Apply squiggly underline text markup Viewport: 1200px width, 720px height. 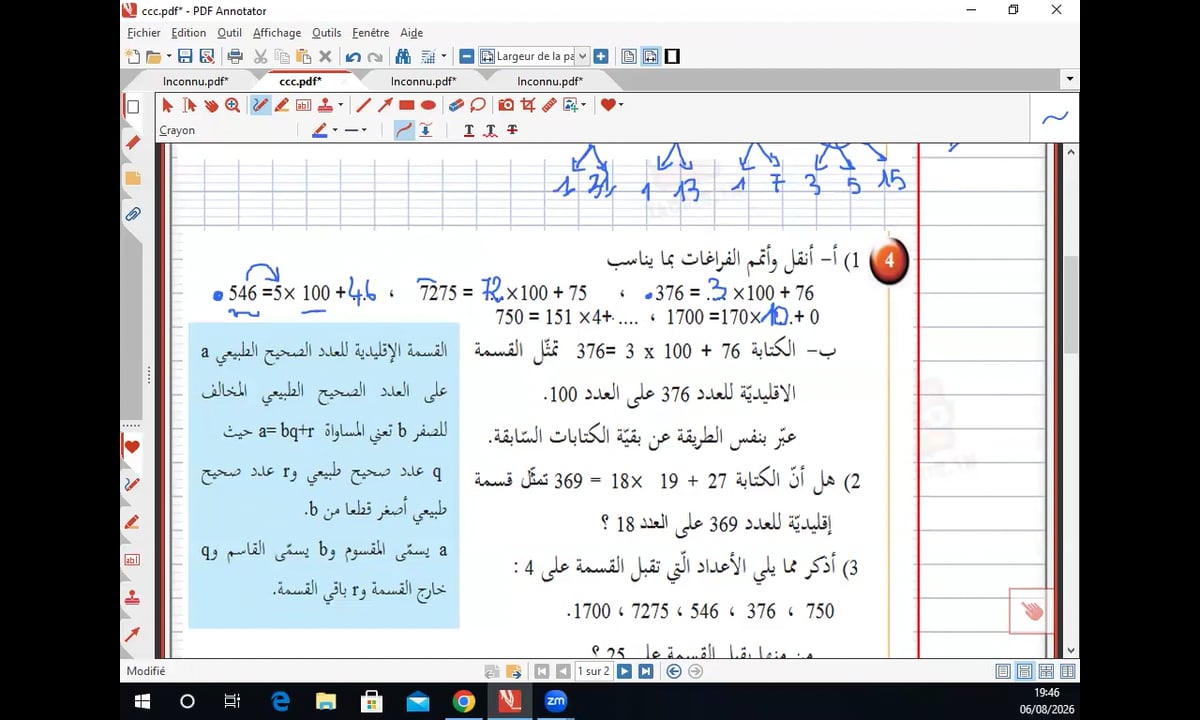point(490,130)
